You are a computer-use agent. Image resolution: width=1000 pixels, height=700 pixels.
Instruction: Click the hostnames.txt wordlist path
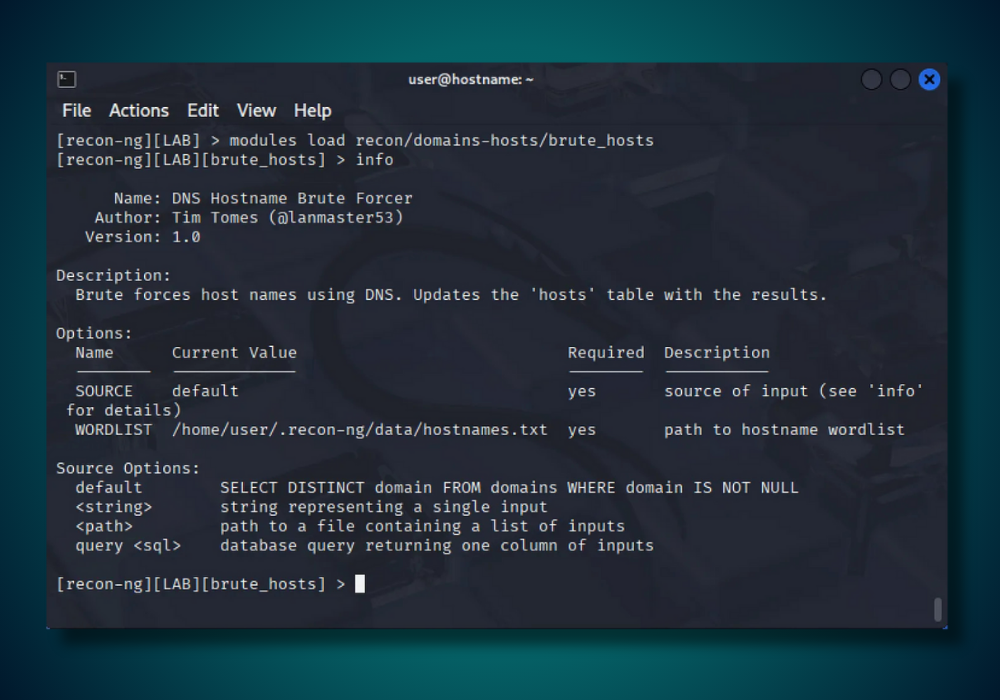pyautogui.click(x=360, y=430)
